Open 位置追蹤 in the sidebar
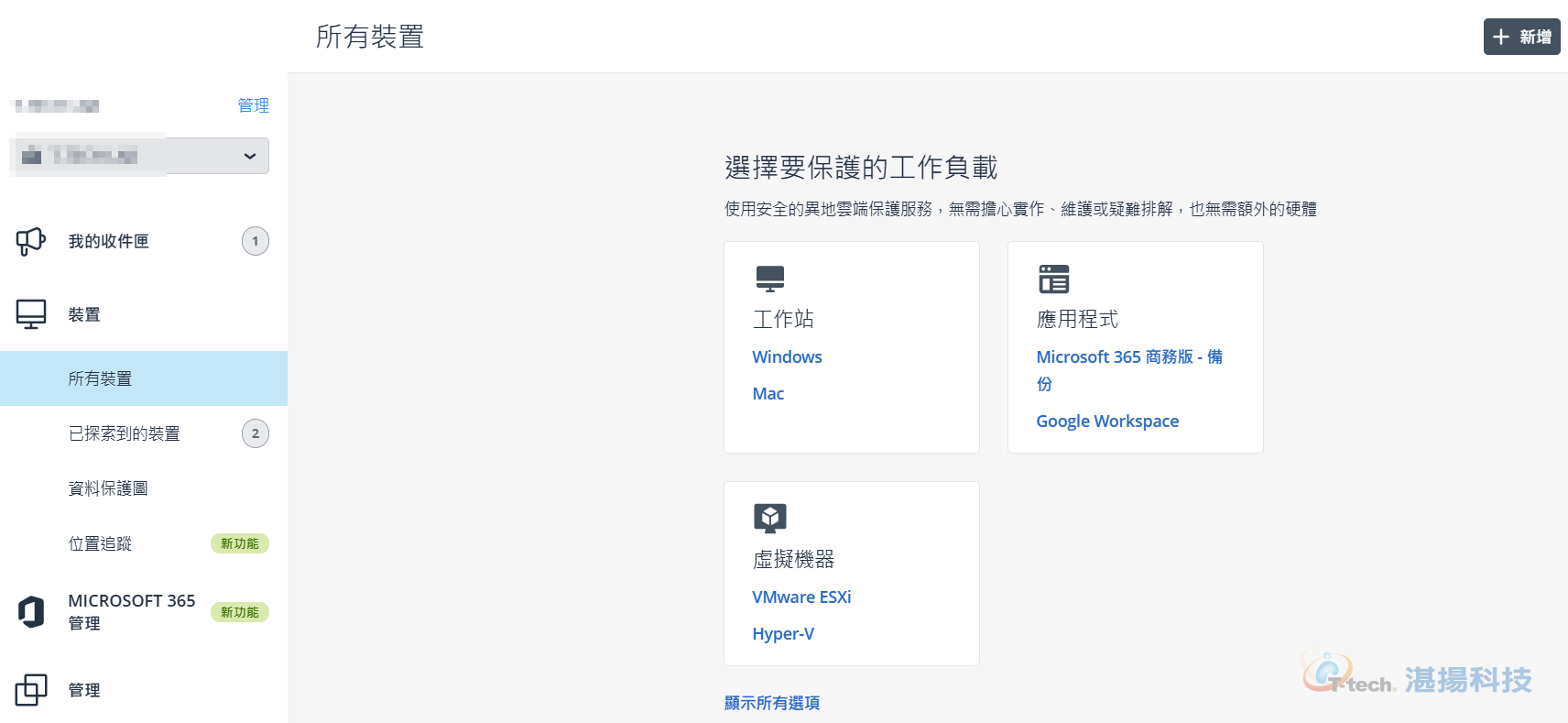Screen dimensions: 1568x723 tap(144, 543)
